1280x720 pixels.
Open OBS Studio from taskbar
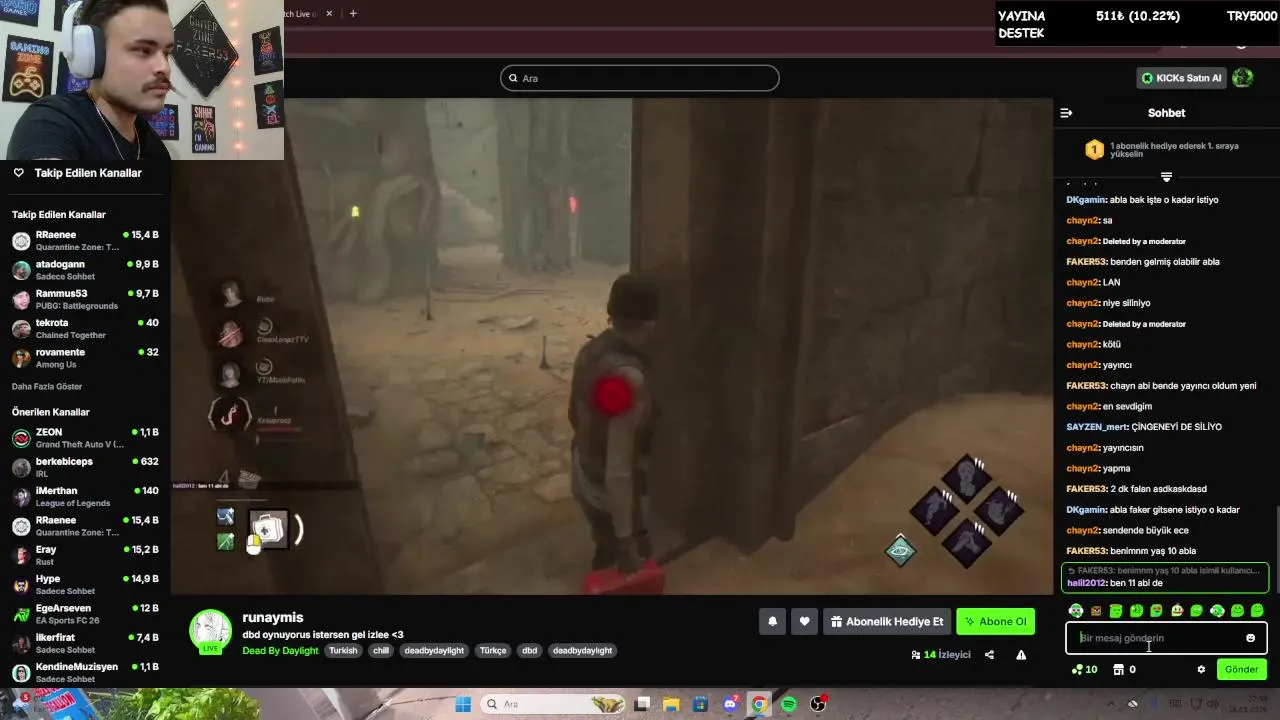point(818,704)
